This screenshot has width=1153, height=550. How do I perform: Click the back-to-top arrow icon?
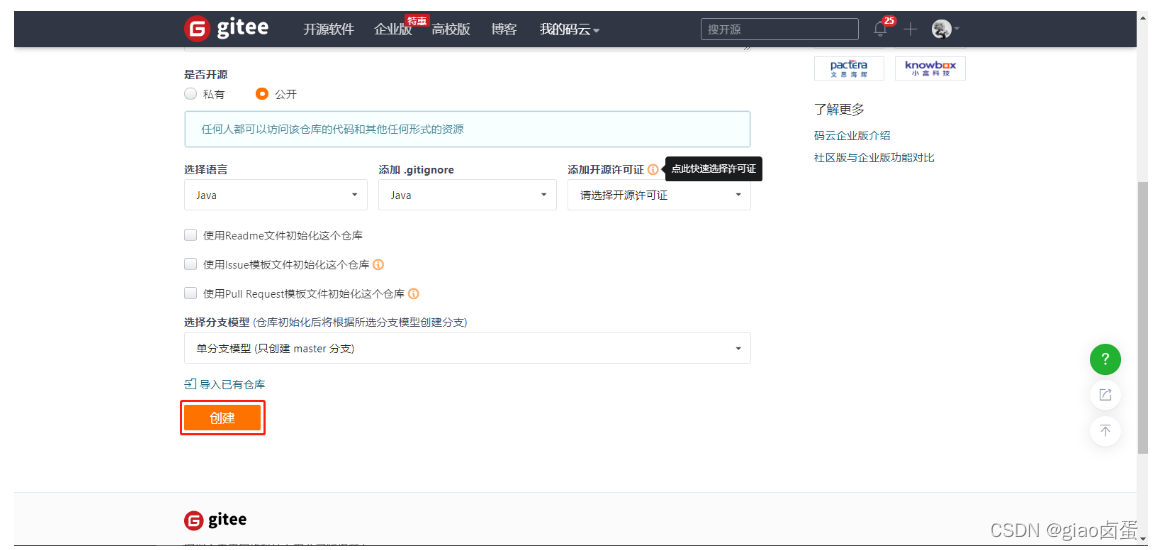(1105, 430)
